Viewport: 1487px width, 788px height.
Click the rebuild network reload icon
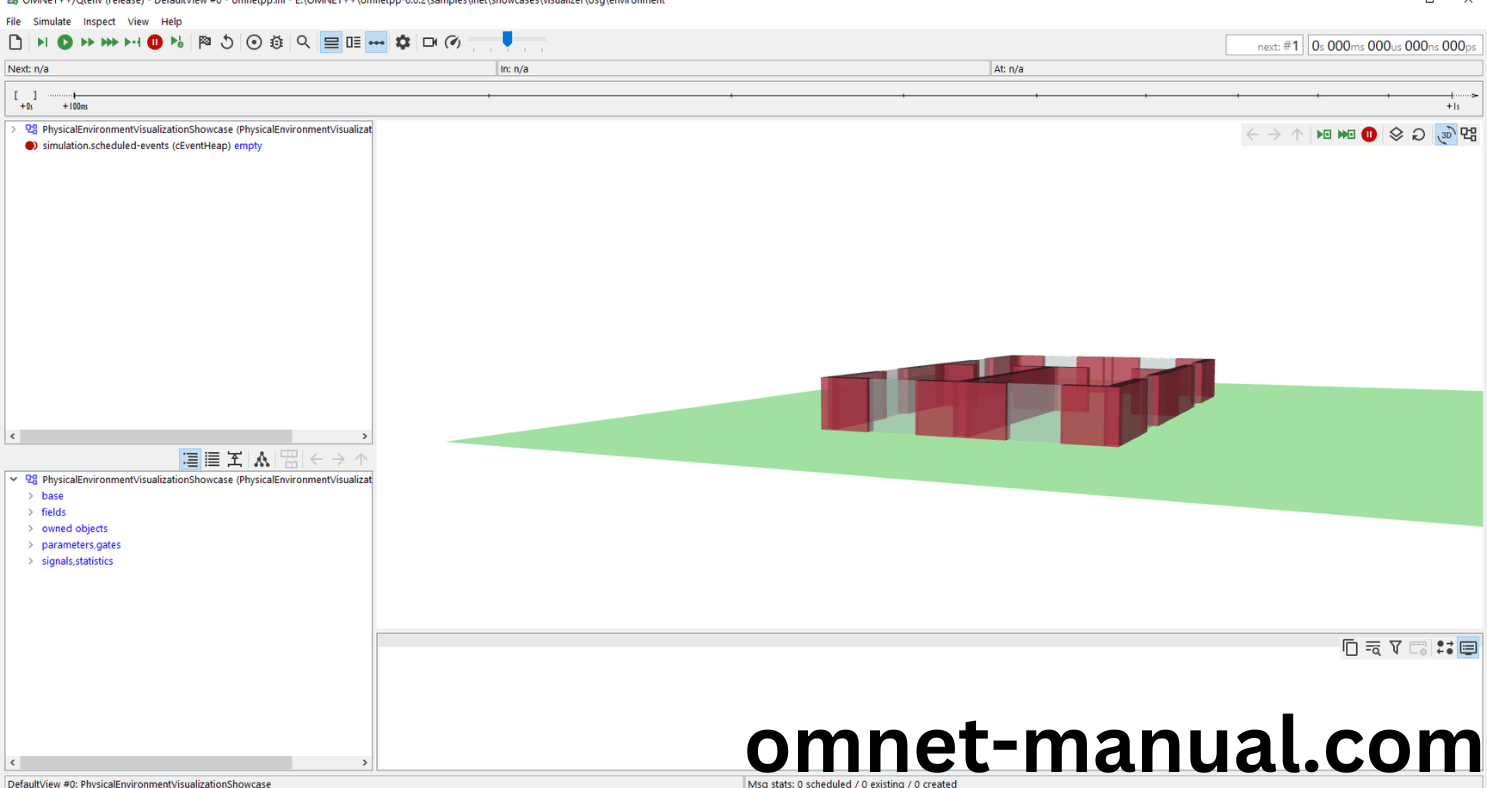pos(227,42)
